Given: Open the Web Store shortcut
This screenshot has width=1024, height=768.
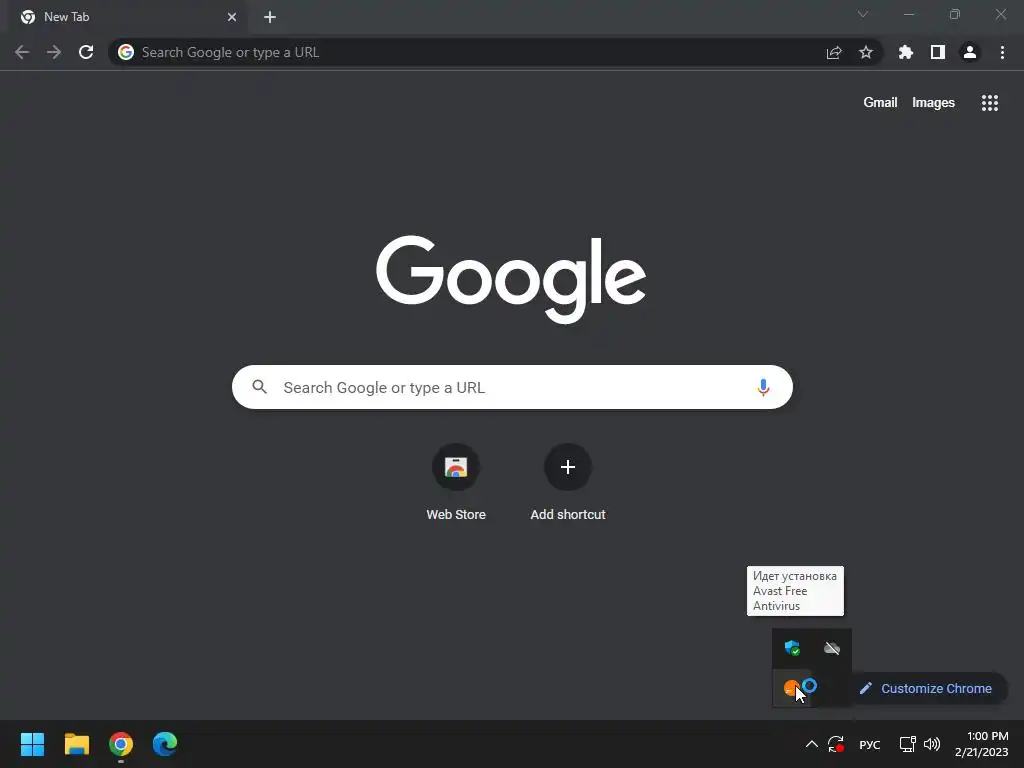Looking at the screenshot, I should (x=456, y=482).
